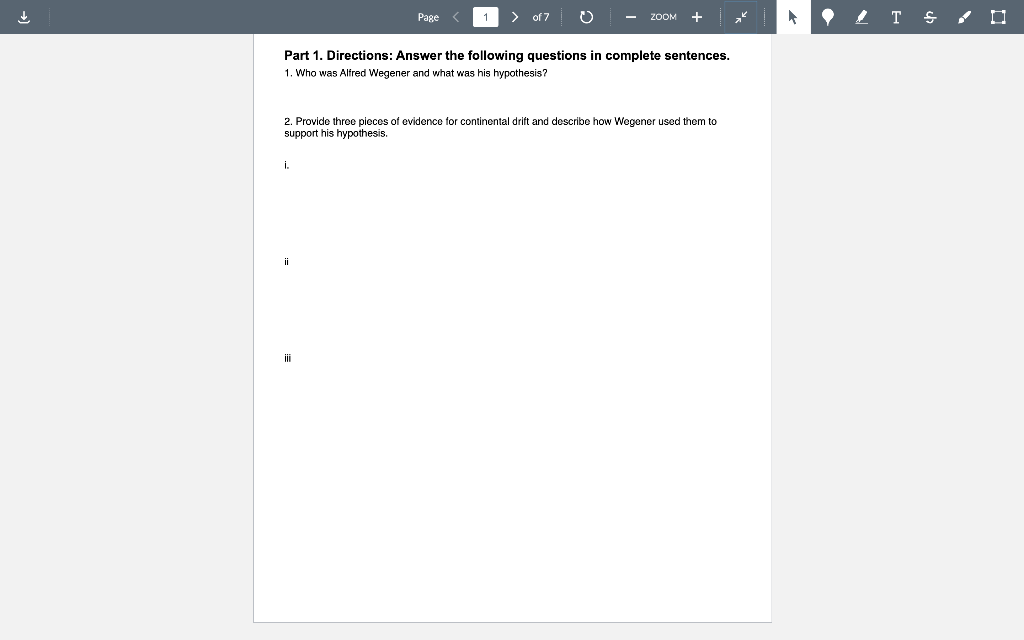This screenshot has width=1024, height=640.
Task: Click the 'Page' label in toolbar
Action: [x=428, y=17]
